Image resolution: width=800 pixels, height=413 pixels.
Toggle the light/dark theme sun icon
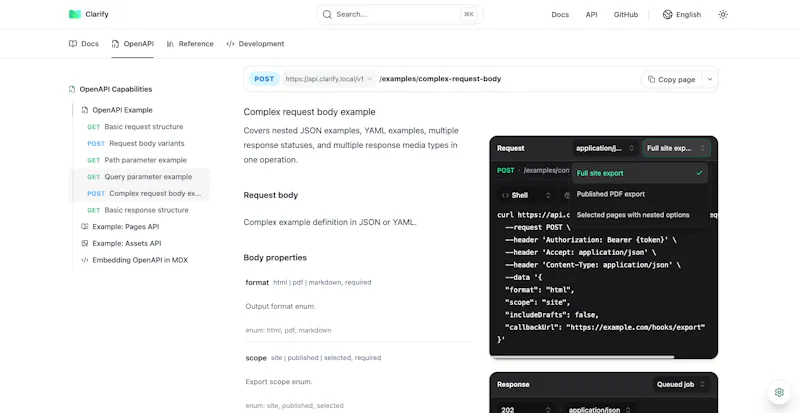(723, 14)
